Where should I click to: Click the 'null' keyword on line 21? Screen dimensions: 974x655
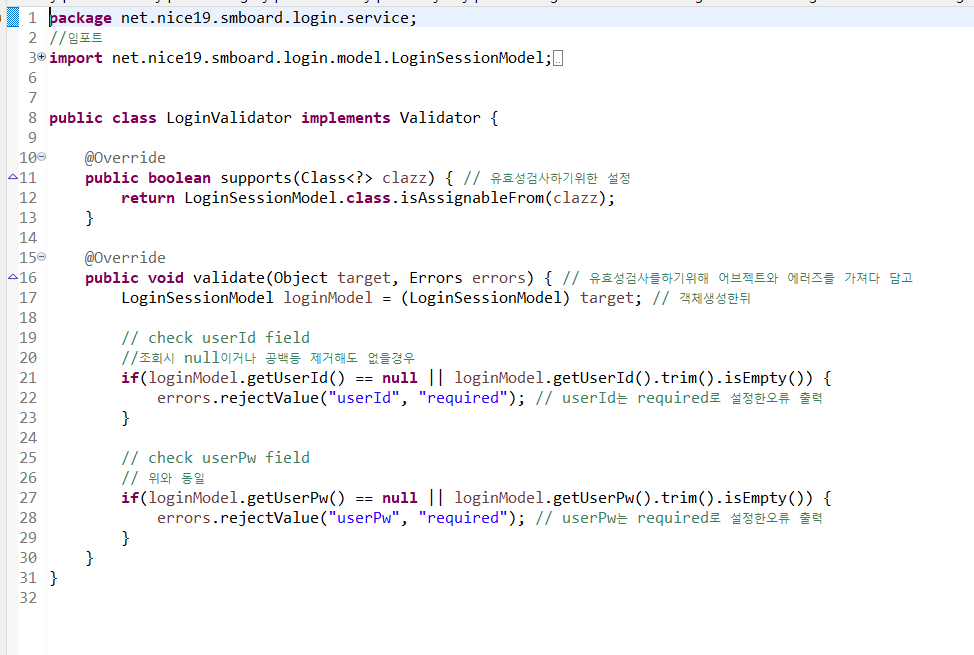[399, 377]
